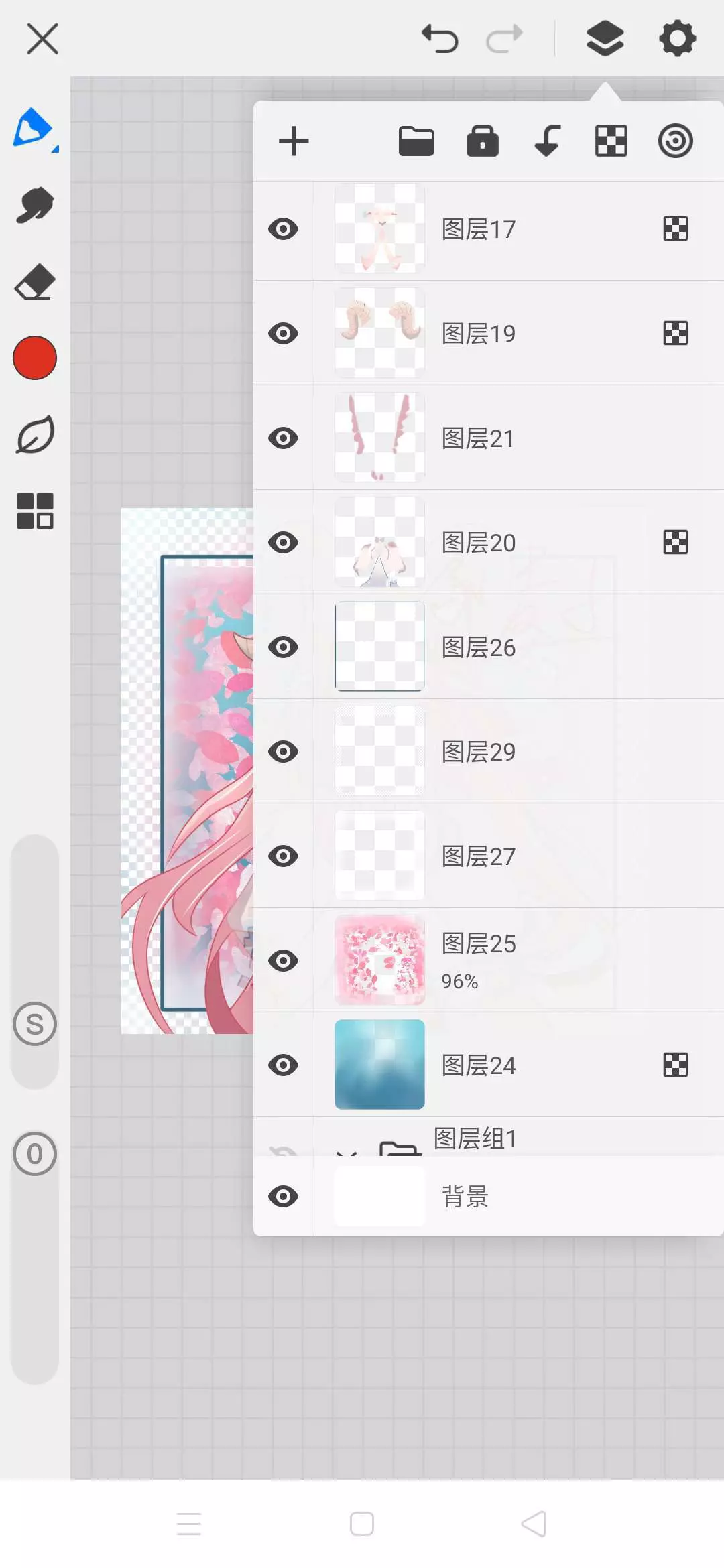Select the 图层21 layer row
The height and width of the screenshot is (1568, 724).
pos(489,438)
